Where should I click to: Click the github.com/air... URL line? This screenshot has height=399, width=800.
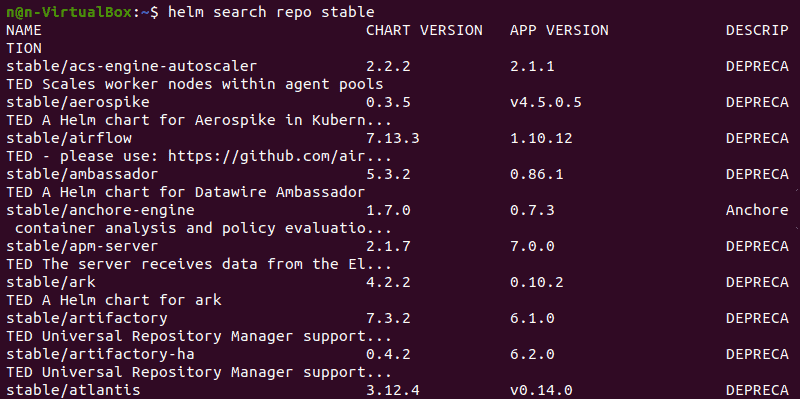tap(198, 157)
